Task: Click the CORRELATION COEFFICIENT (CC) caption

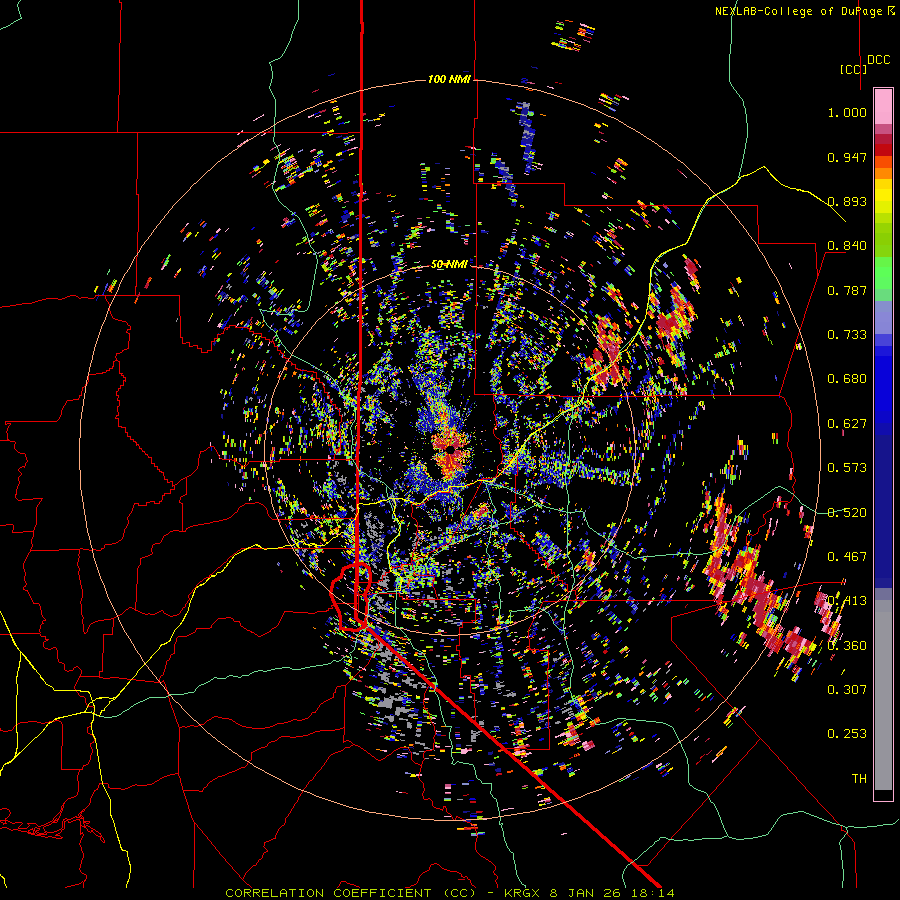Action: (x=351, y=893)
